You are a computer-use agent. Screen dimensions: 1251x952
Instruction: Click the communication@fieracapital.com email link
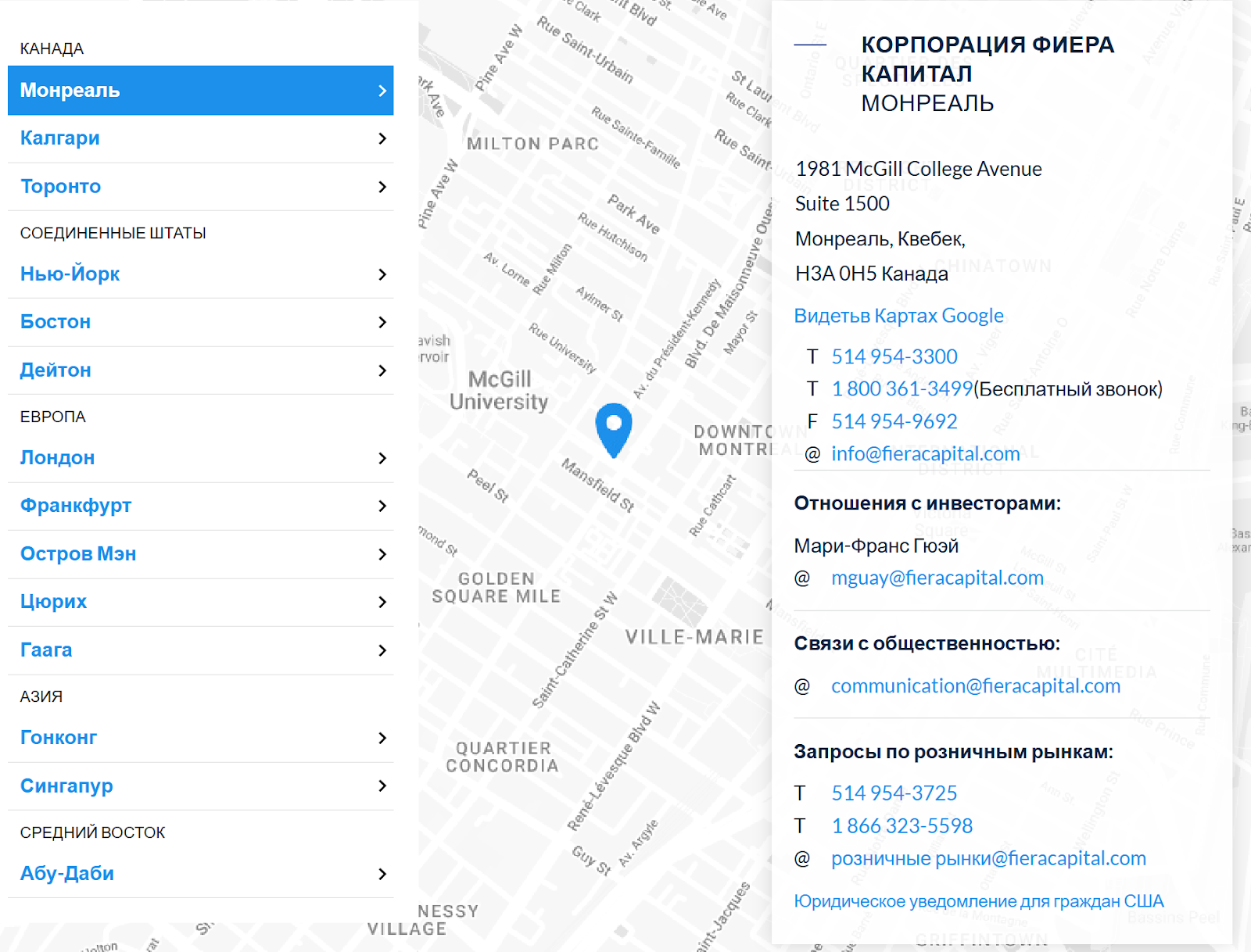point(975,685)
